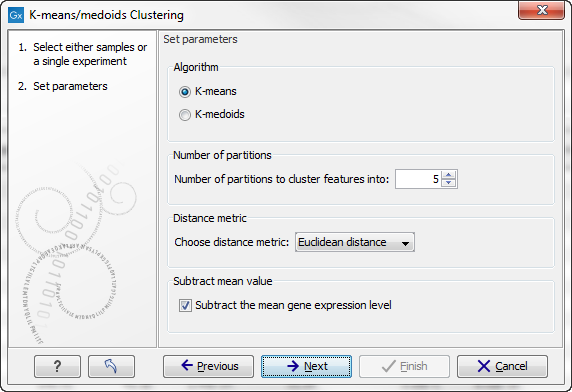The height and width of the screenshot is (392, 572).
Task: Proceed with the Next button
Action: pyautogui.click(x=306, y=366)
